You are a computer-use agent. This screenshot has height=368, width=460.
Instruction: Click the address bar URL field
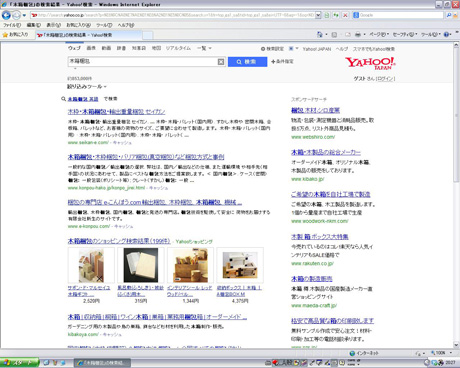pos(172,15)
